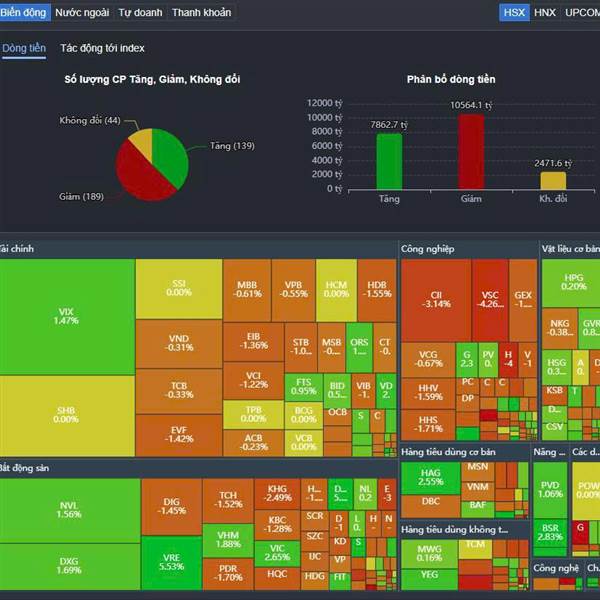Open the Thanh khoản tab

coord(201,13)
